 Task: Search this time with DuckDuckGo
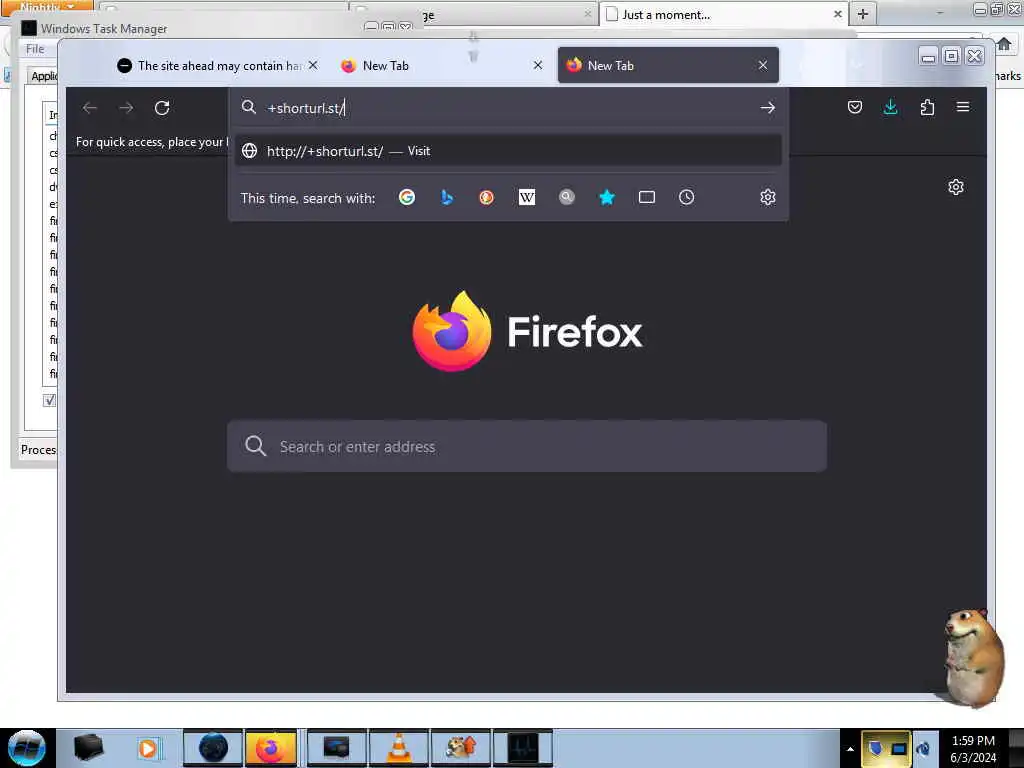click(x=487, y=197)
